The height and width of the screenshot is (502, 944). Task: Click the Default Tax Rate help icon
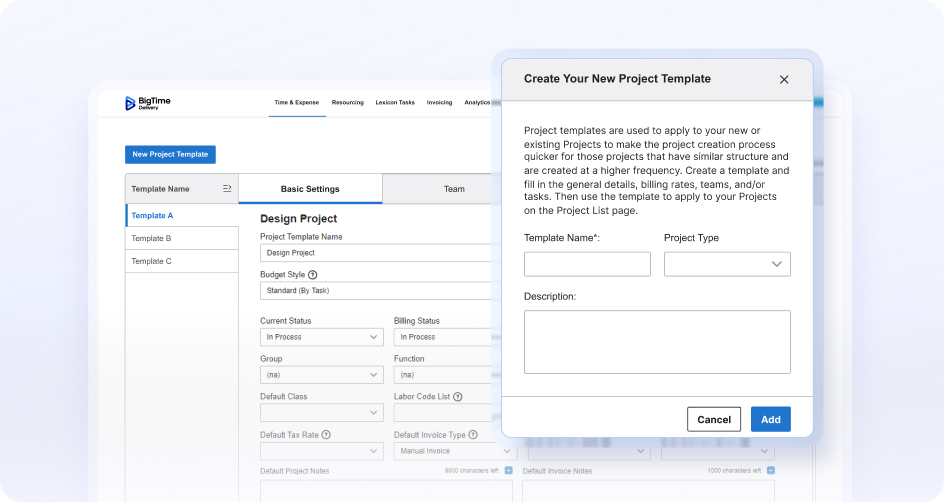click(x=326, y=435)
